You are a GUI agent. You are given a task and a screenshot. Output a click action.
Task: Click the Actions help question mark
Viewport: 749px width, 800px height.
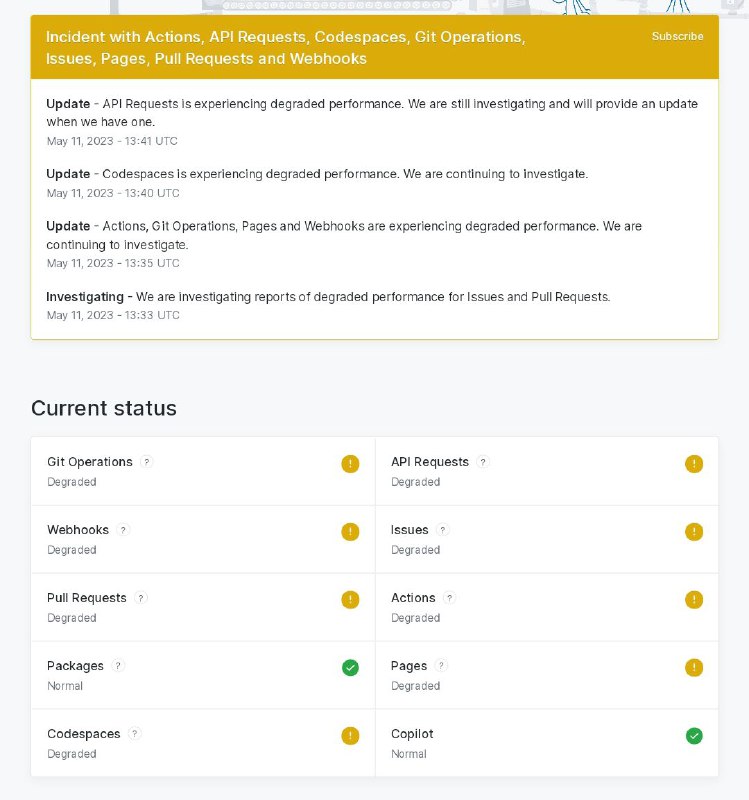click(x=450, y=597)
